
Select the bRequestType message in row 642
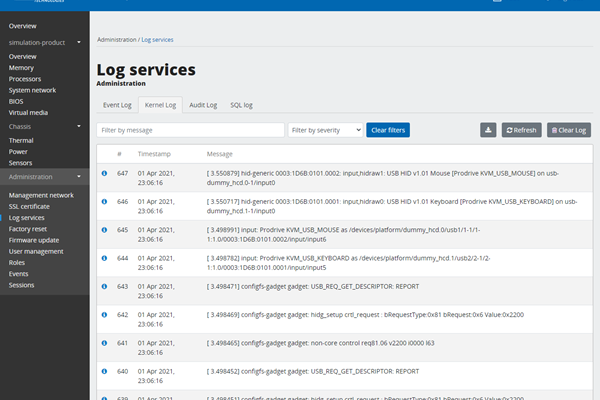tap(365, 315)
